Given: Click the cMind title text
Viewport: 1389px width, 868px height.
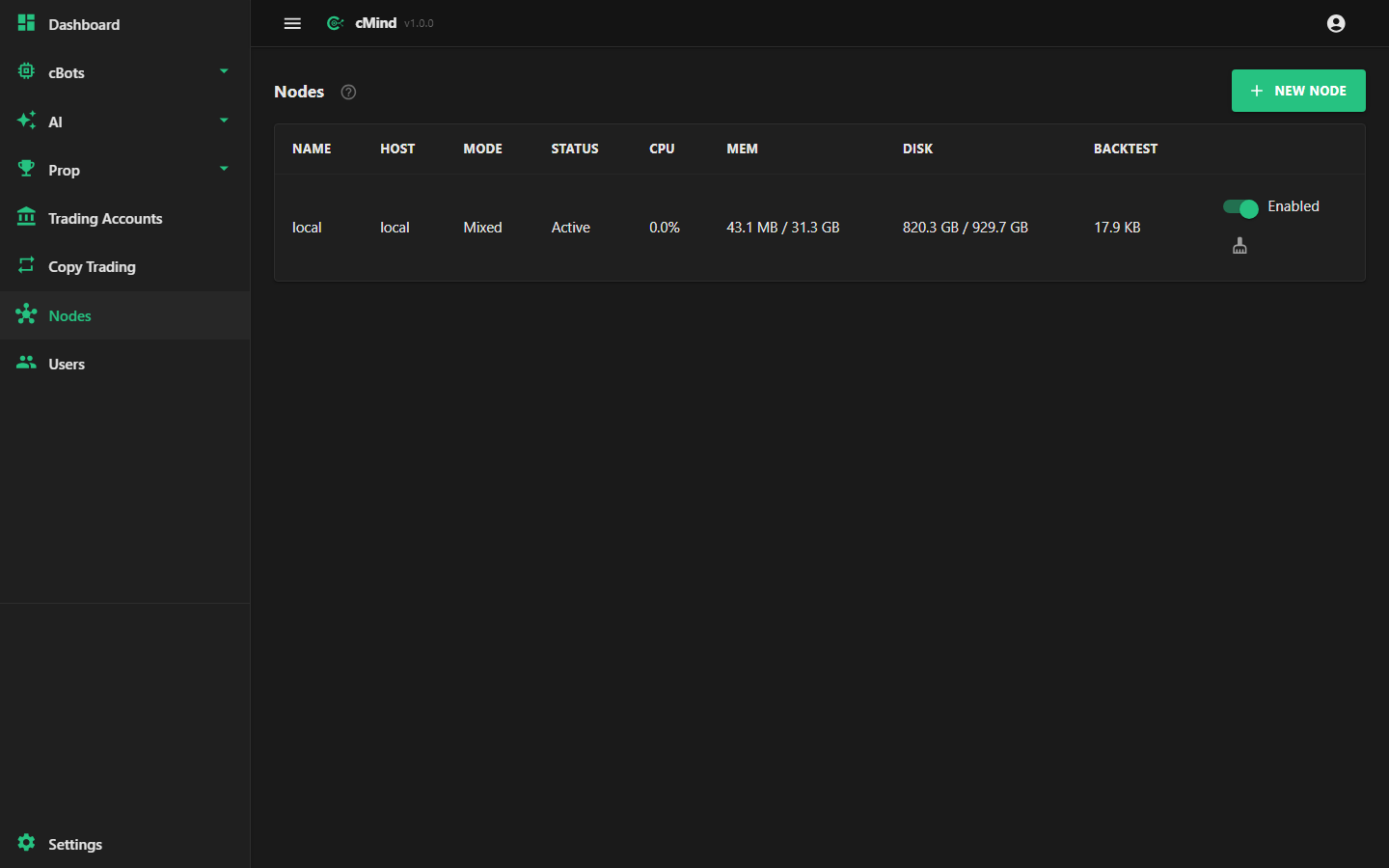Looking at the screenshot, I should (x=375, y=23).
